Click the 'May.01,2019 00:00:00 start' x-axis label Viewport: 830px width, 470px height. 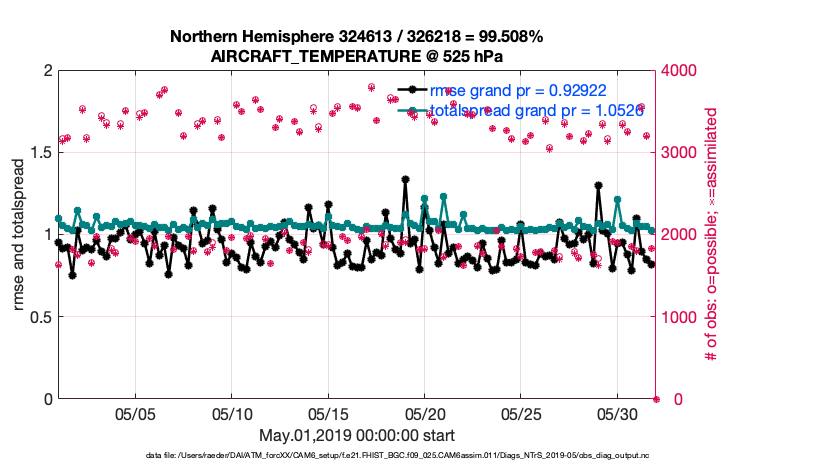[x=357, y=435]
